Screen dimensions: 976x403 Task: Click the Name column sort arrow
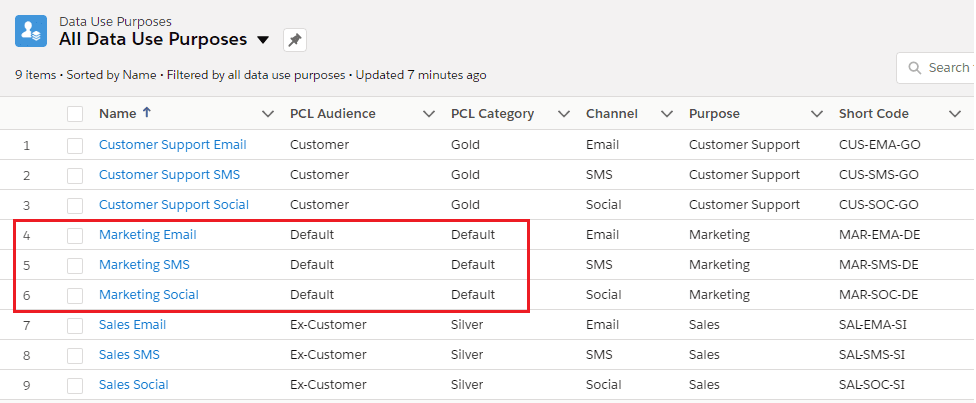(147, 113)
